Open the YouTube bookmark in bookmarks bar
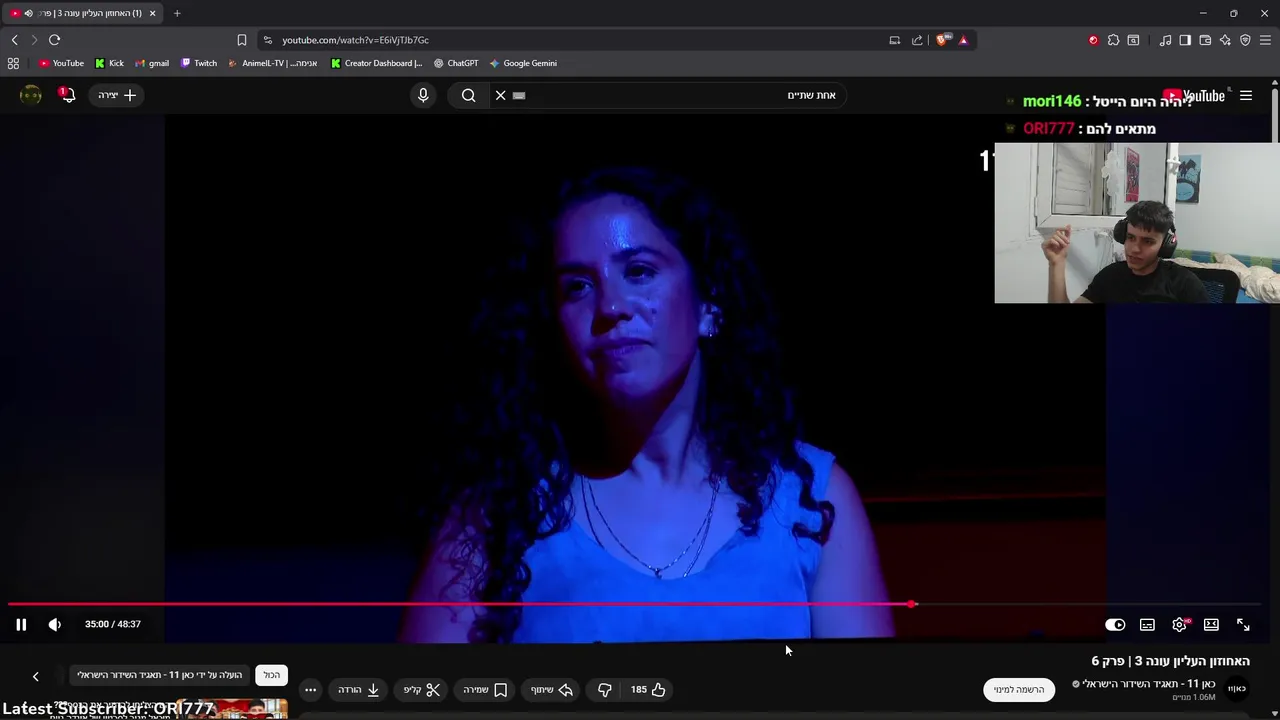1280x720 pixels. tap(61, 63)
